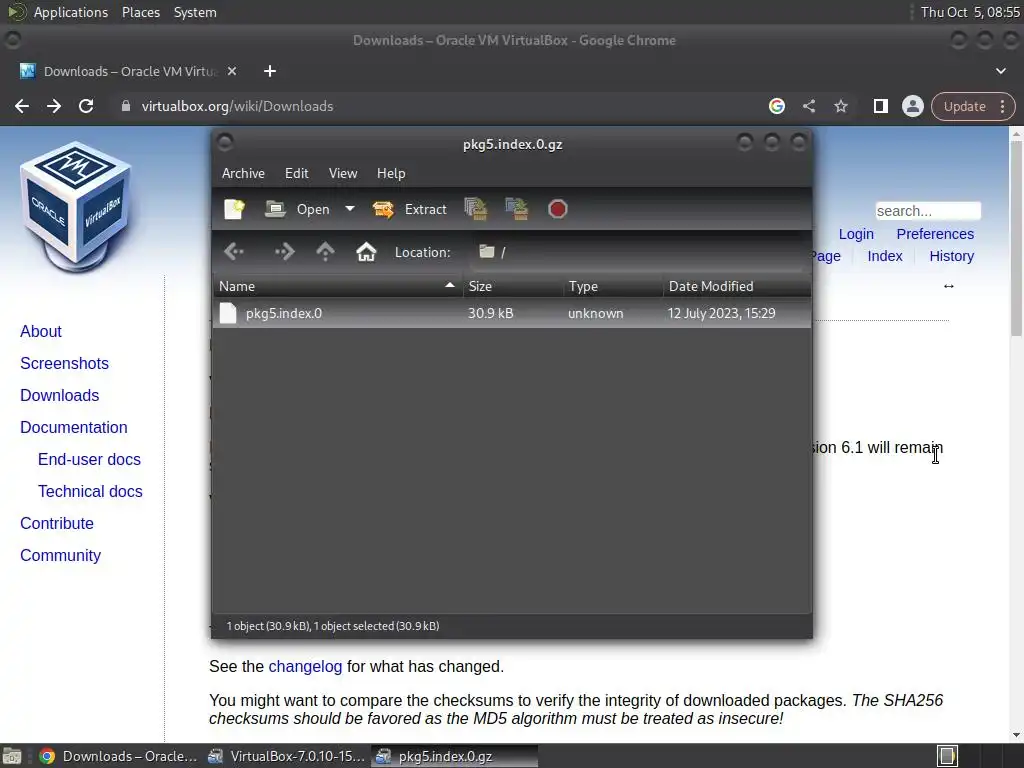Sort files by Size column
The height and width of the screenshot is (768, 1024).
513,286
